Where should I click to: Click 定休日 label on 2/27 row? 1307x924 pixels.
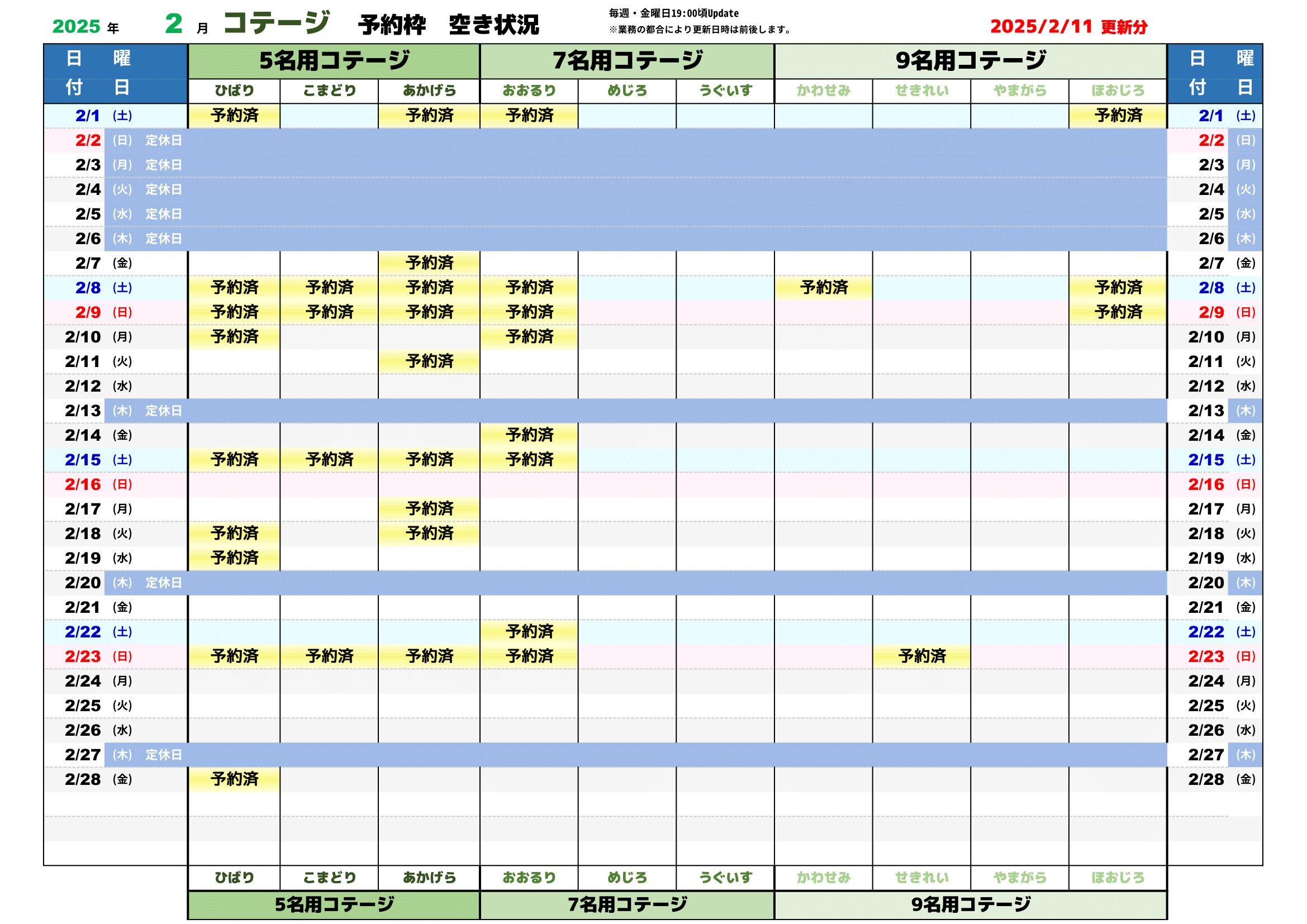pos(163,755)
